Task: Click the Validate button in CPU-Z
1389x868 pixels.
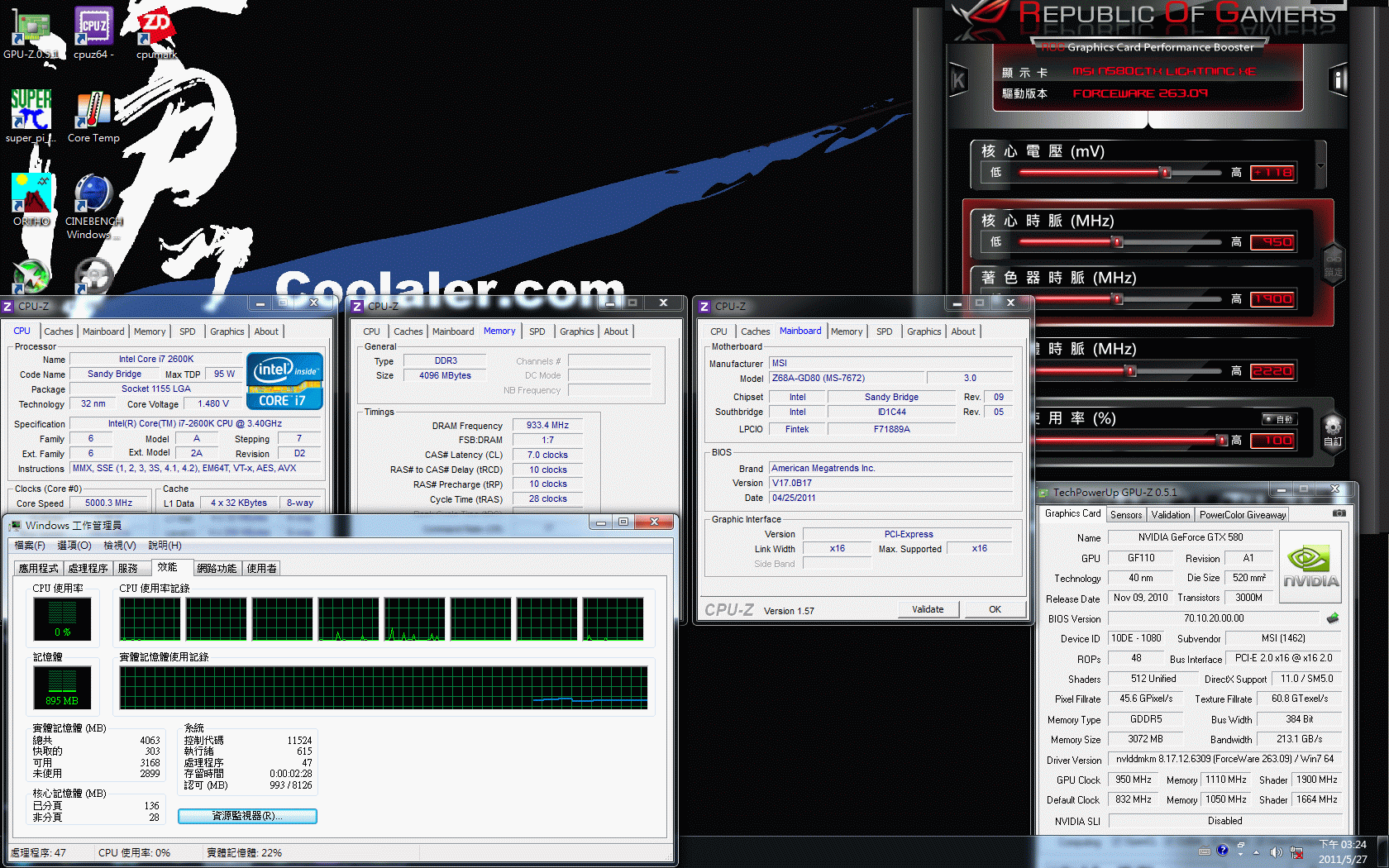Action: [928, 609]
